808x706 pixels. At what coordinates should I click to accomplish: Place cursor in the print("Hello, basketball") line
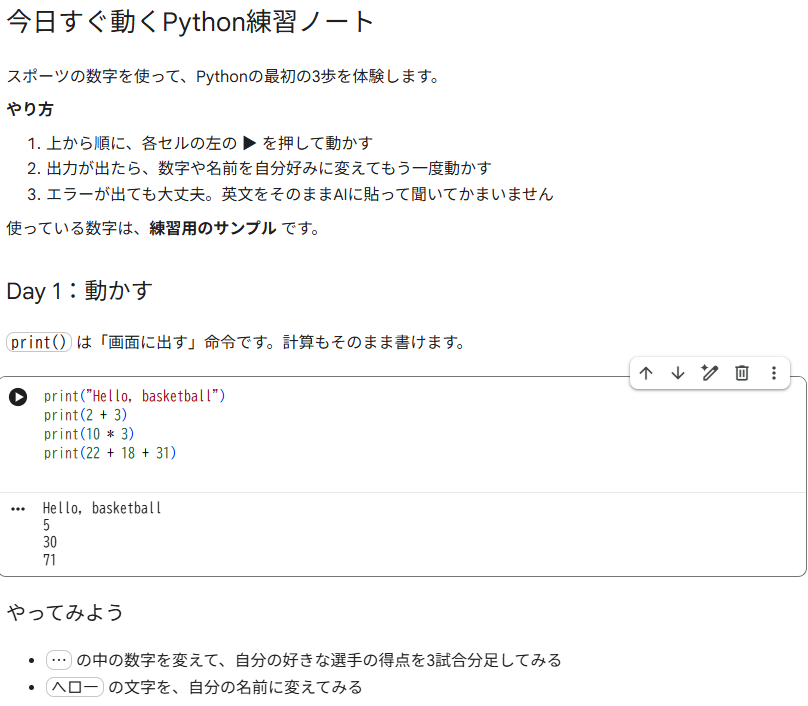[x=134, y=396]
